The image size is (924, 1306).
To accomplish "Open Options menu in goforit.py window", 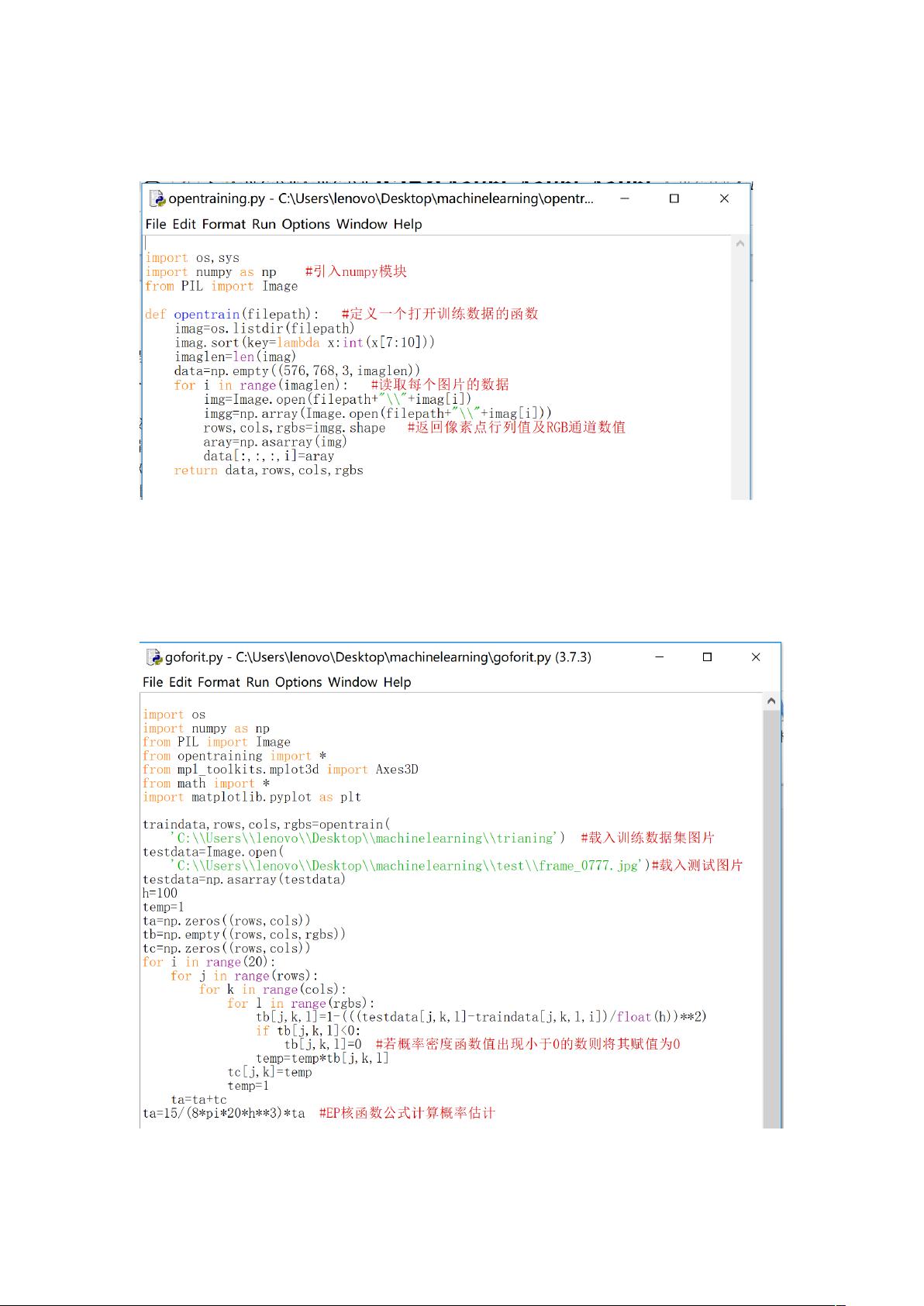I will 298,682.
